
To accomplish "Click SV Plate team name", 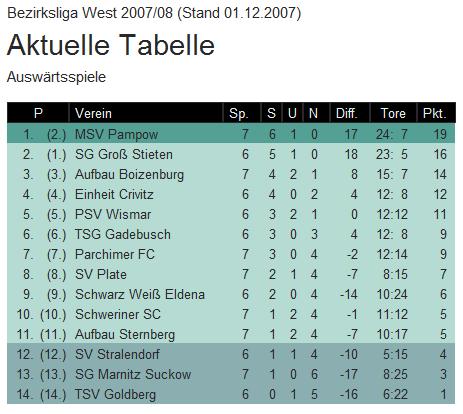I will click(x=101, y=274).
